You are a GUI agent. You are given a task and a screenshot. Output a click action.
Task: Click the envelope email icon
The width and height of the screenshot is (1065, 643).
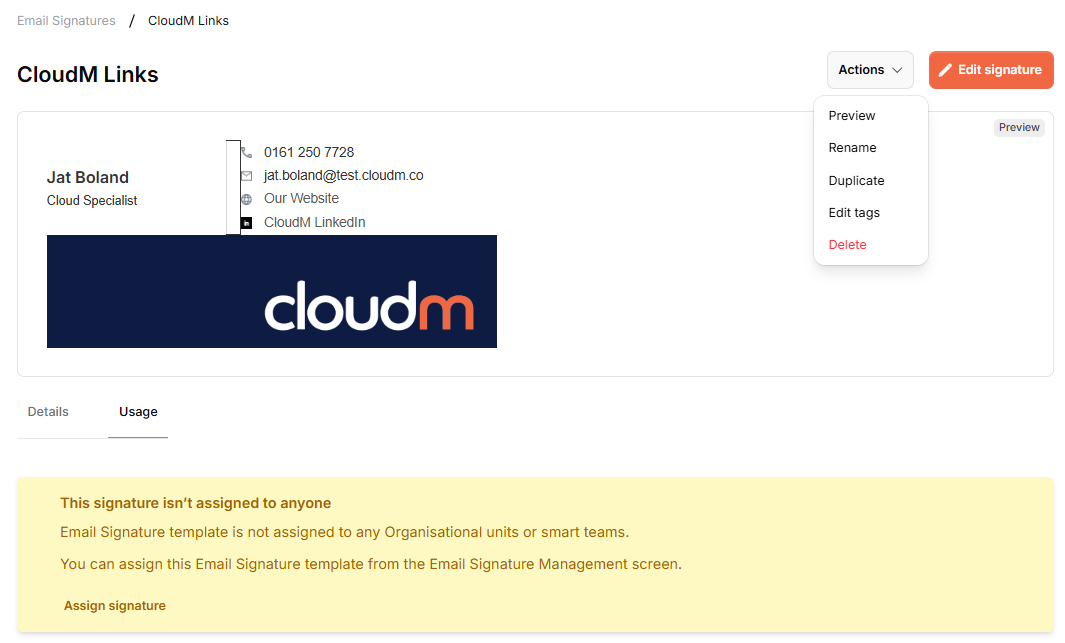pyautogui.click(x=247, y=176)
